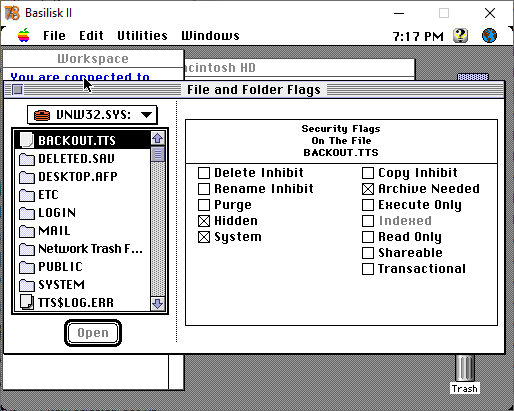Open the File menu

(54, 35)
